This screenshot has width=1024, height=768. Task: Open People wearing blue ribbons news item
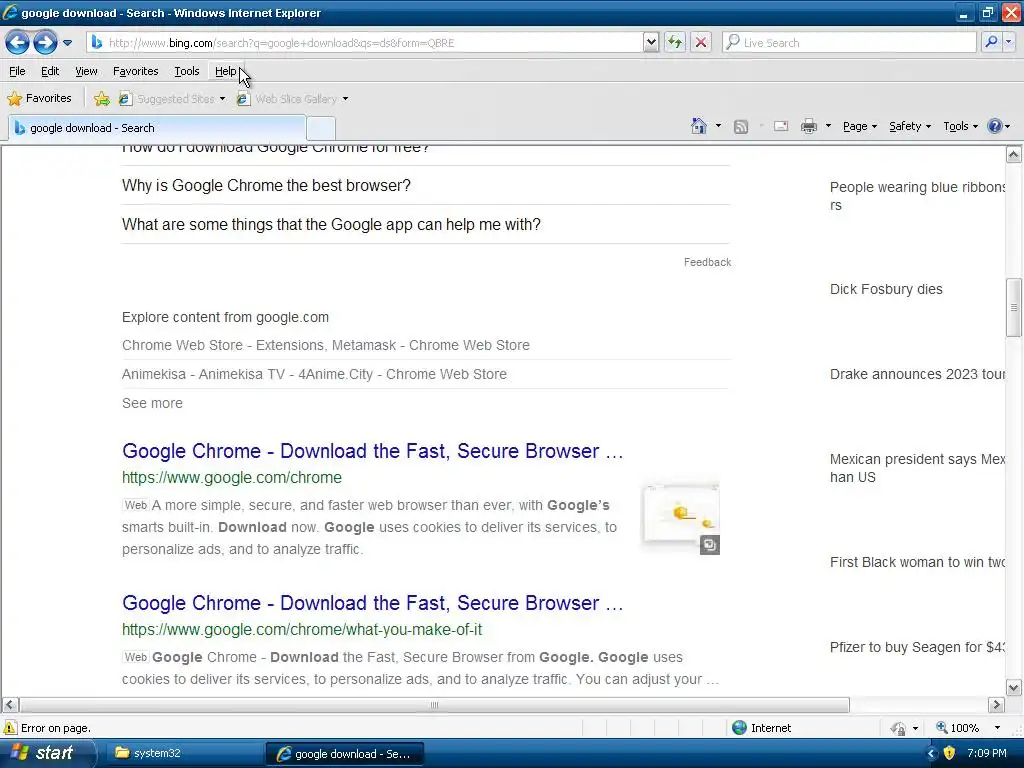point(917,196)
